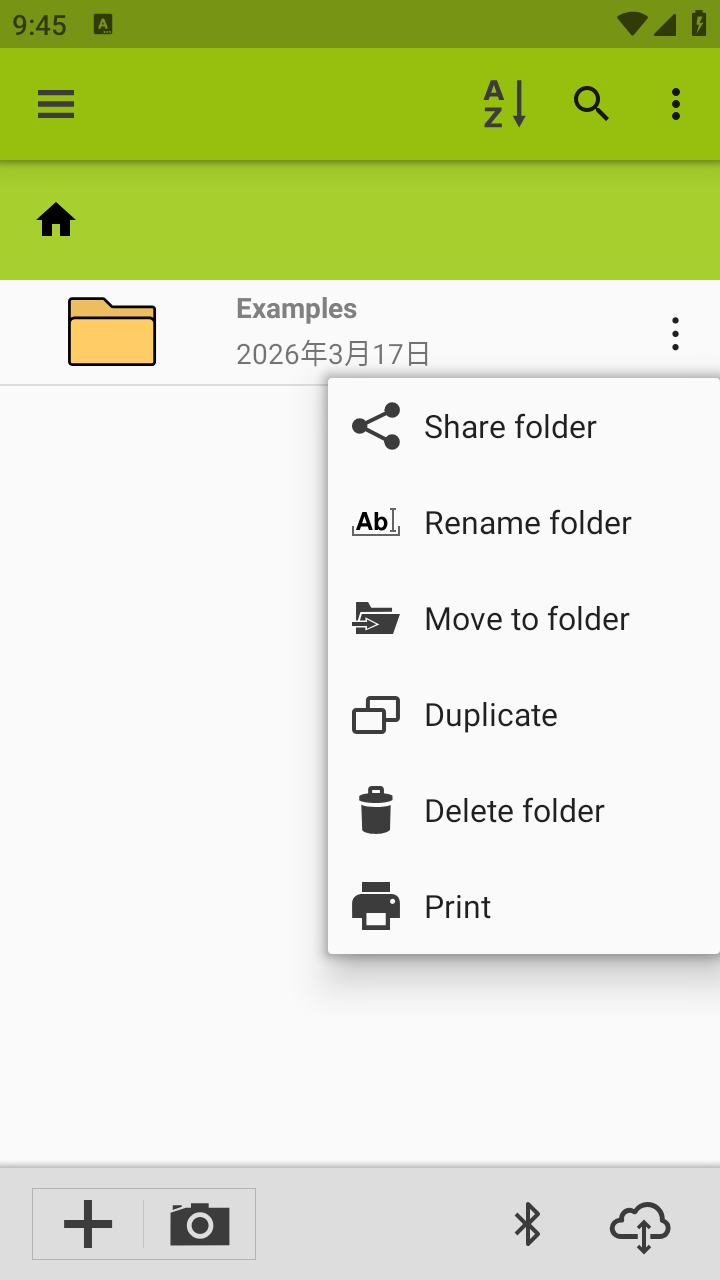This screenshot has width=720, height=1280.
Task: Open the hamburger navigation menu
Action: tap(56, 104)
